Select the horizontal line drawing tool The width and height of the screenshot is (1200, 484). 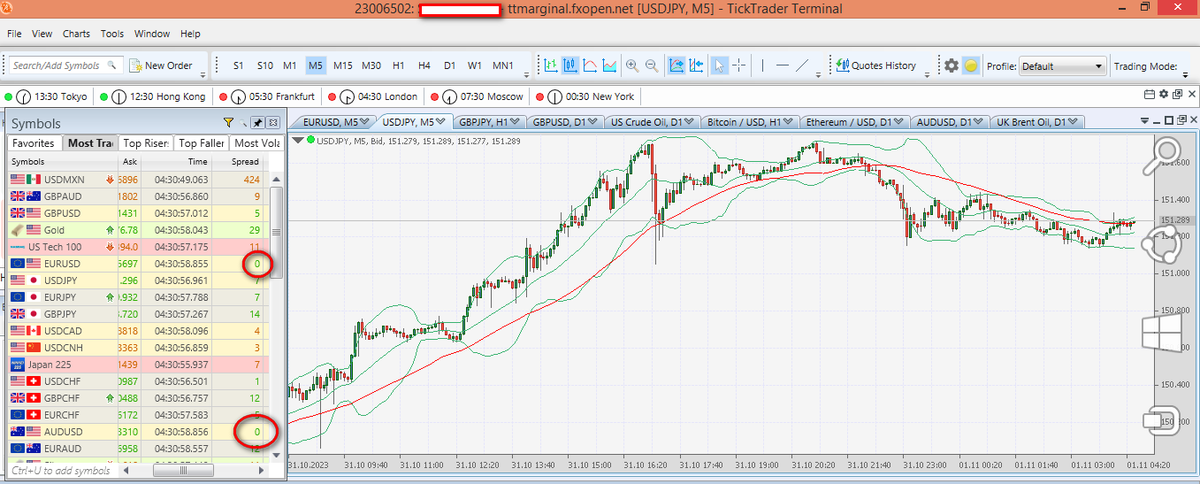783,66
